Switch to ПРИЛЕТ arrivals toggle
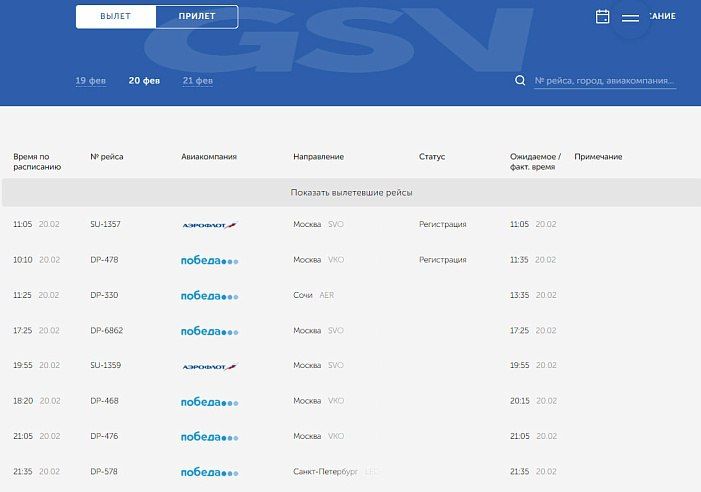 [x=197, y=17]
